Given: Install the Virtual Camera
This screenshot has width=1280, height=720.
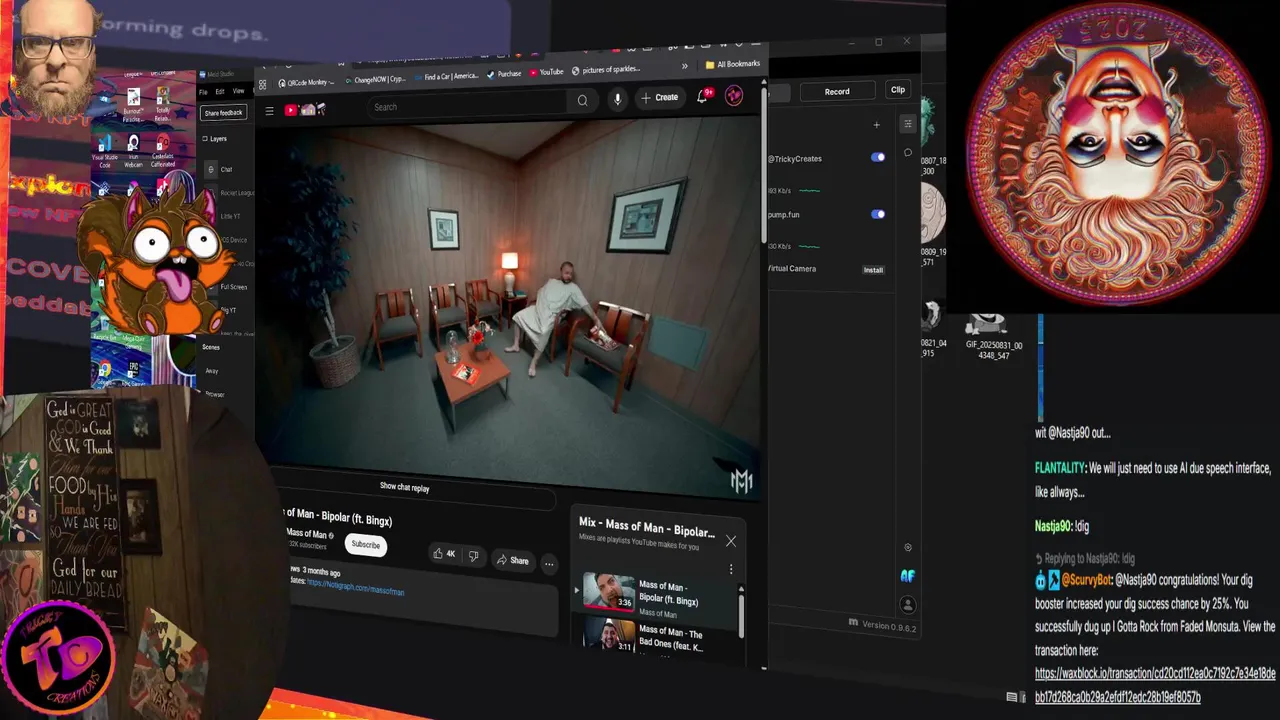Looking at the screenshot, I should click(x=873, y=270).
